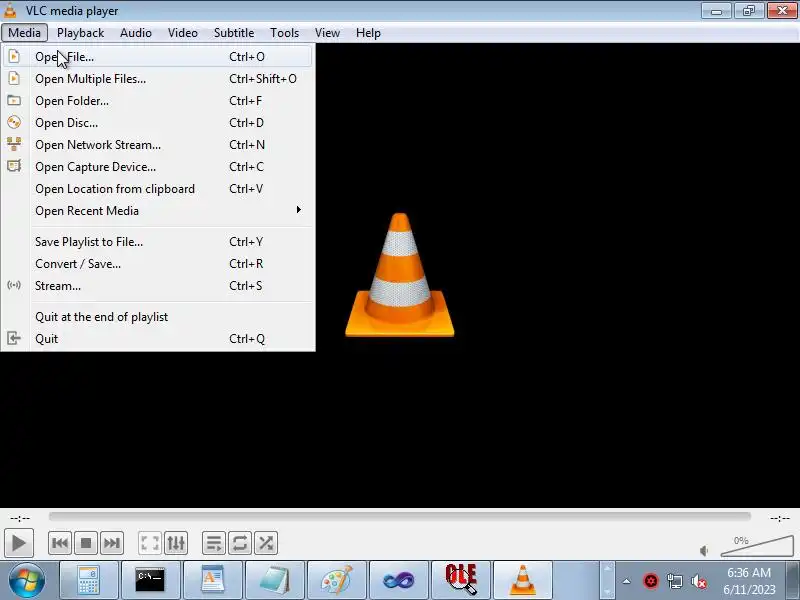Open Paint from the taskbar
This screenshot has height=600, width=800.
click(337, 581)
